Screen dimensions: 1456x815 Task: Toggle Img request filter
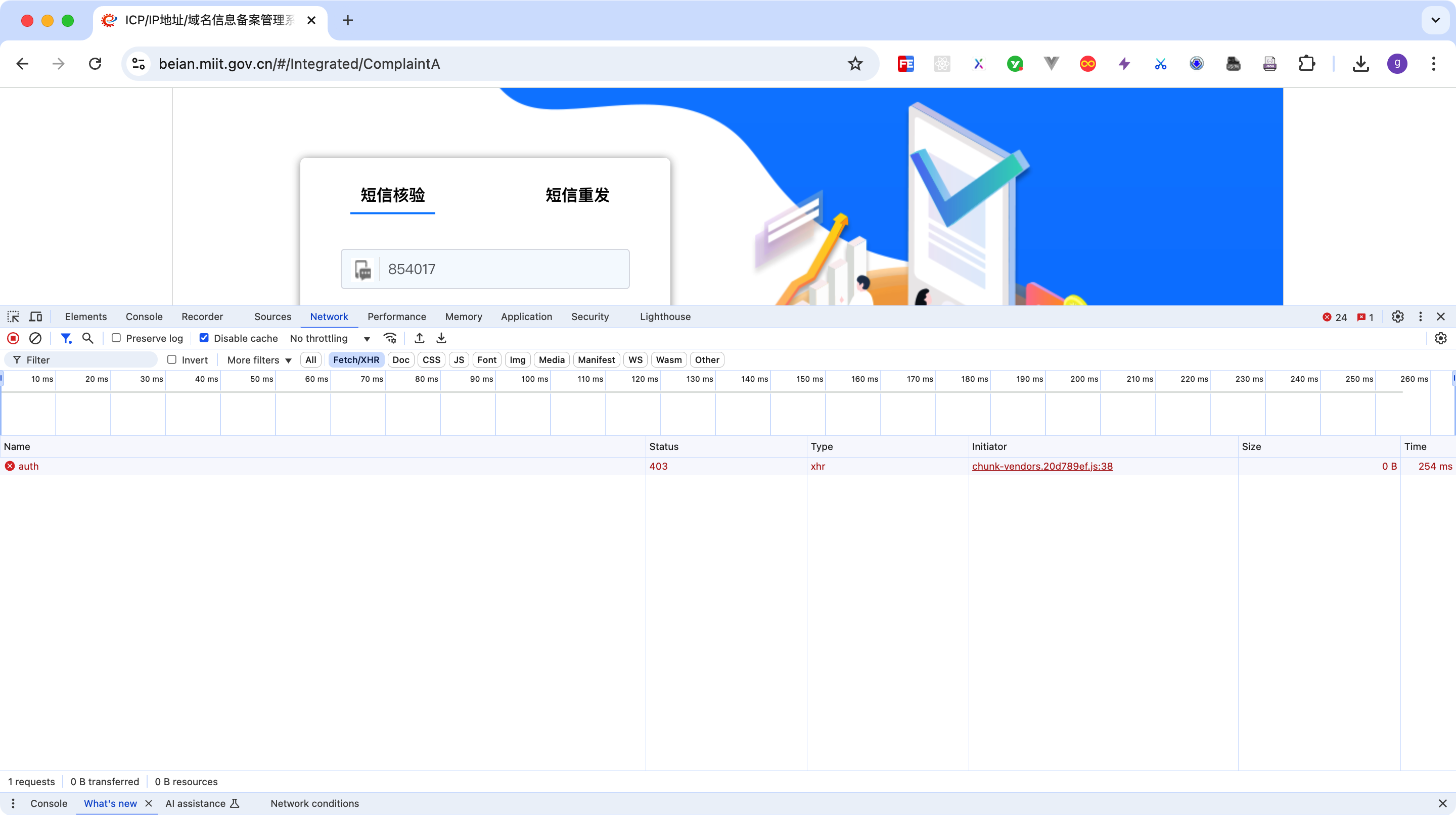[517, 359]
